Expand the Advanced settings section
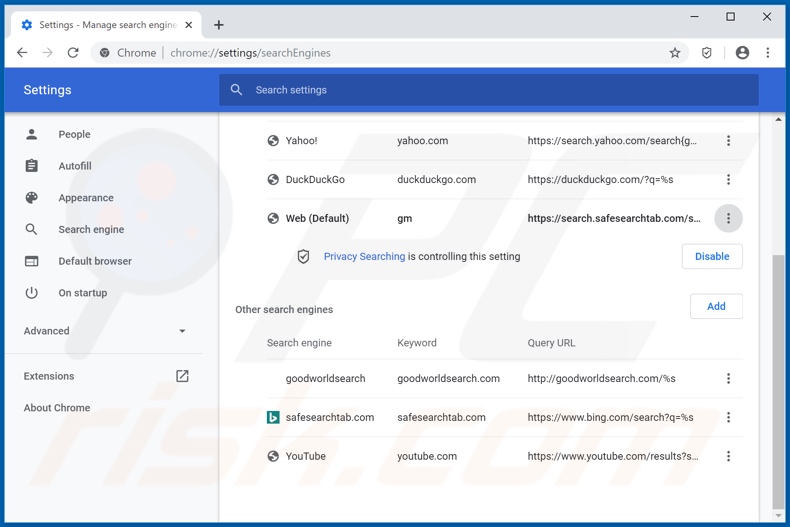This screenshot has width=790, height=527. point(104,331)
